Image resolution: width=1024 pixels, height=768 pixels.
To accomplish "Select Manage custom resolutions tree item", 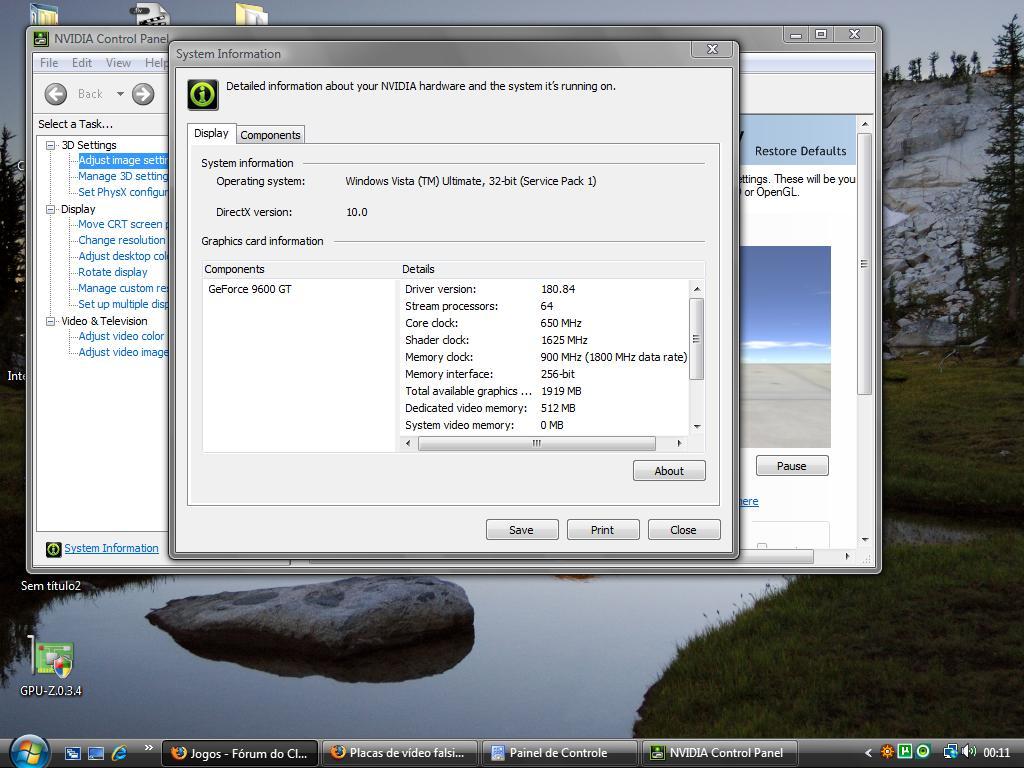I will 123,288.
